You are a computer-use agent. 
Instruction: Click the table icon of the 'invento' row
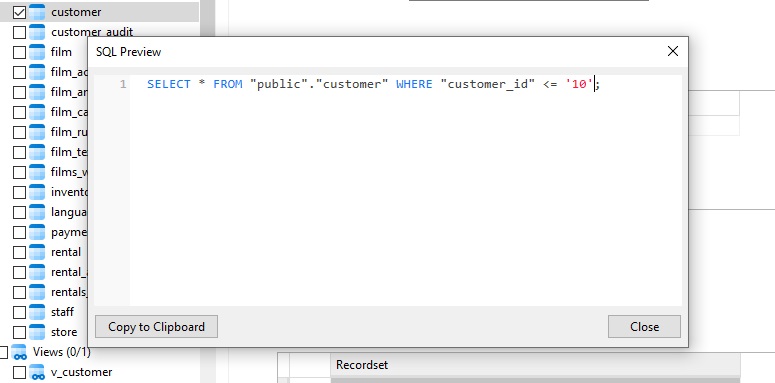(x=37, y=192)
